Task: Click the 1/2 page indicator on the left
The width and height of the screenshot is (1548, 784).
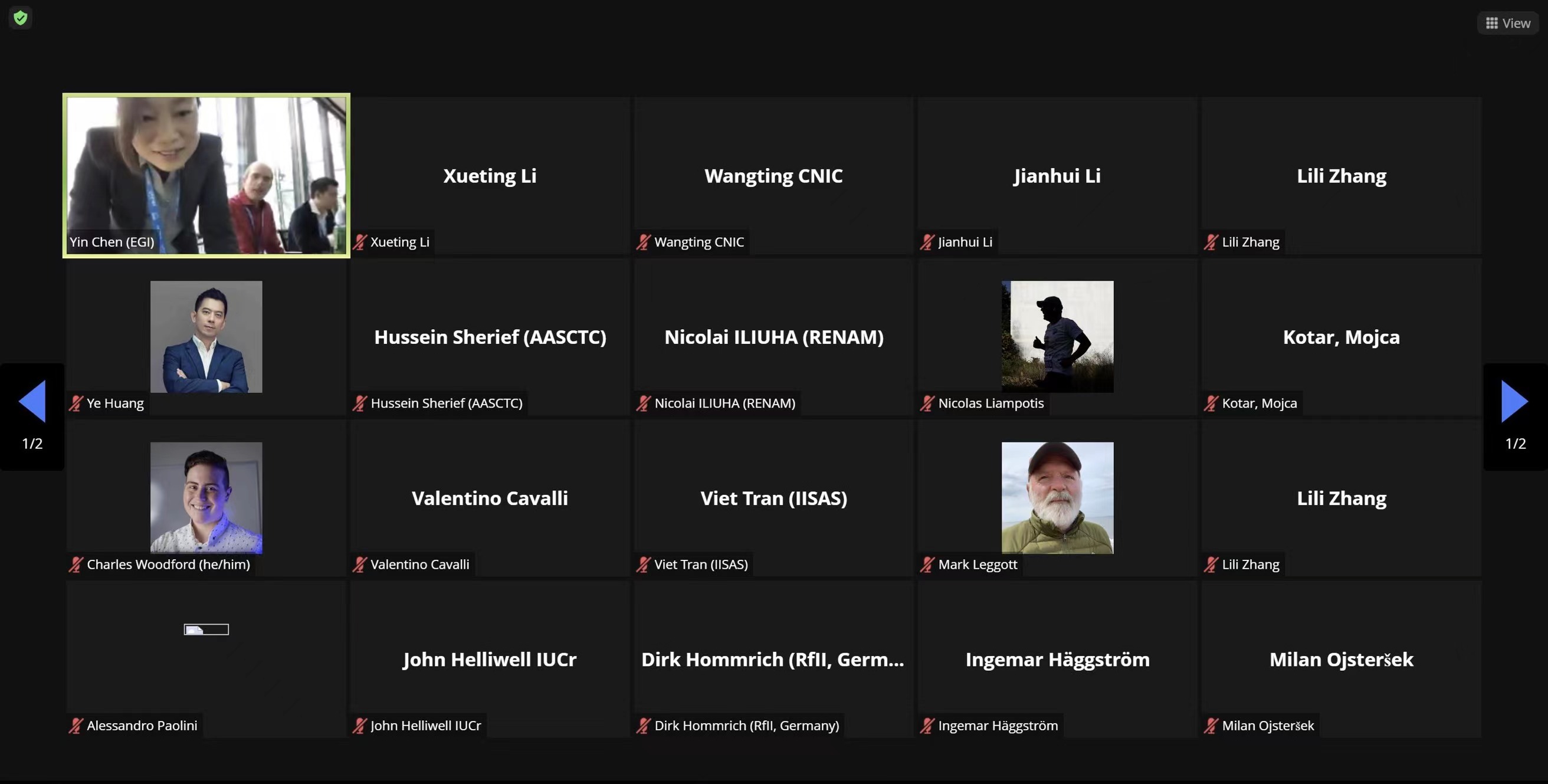Action: pos(32,444)
